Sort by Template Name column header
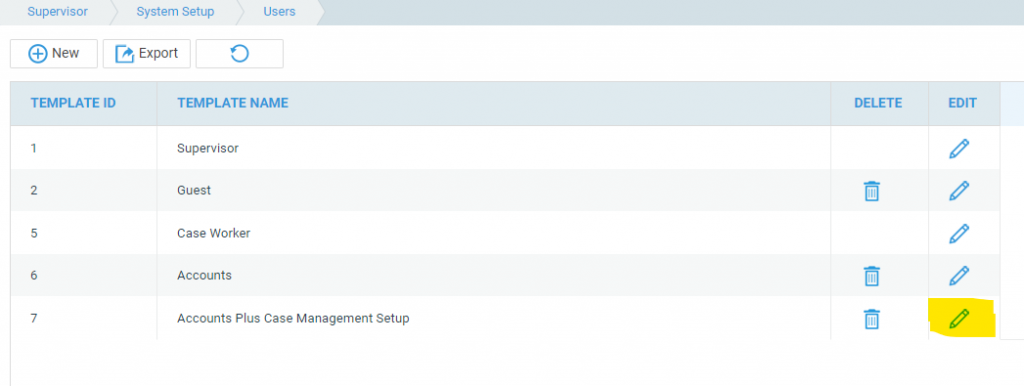Screen dimensions: 1024x386 coord(232,103)
